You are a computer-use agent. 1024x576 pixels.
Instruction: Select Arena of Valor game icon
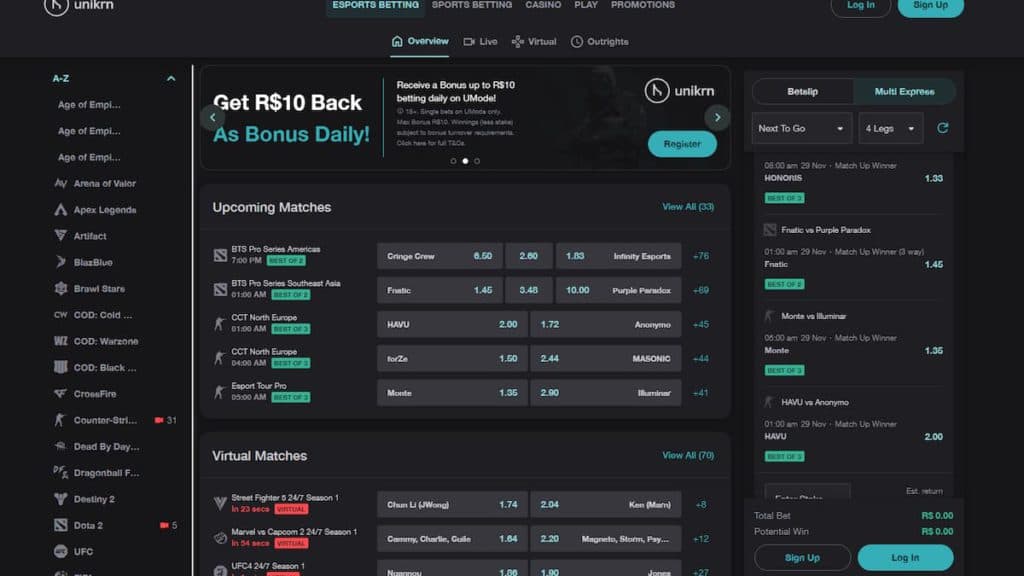[61, 184]
